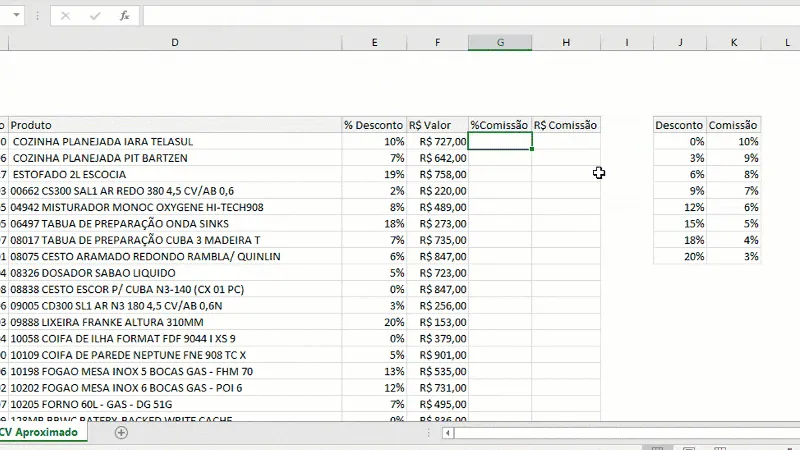Click the R$ 758,00 value cell

click(x=437, y=174)
